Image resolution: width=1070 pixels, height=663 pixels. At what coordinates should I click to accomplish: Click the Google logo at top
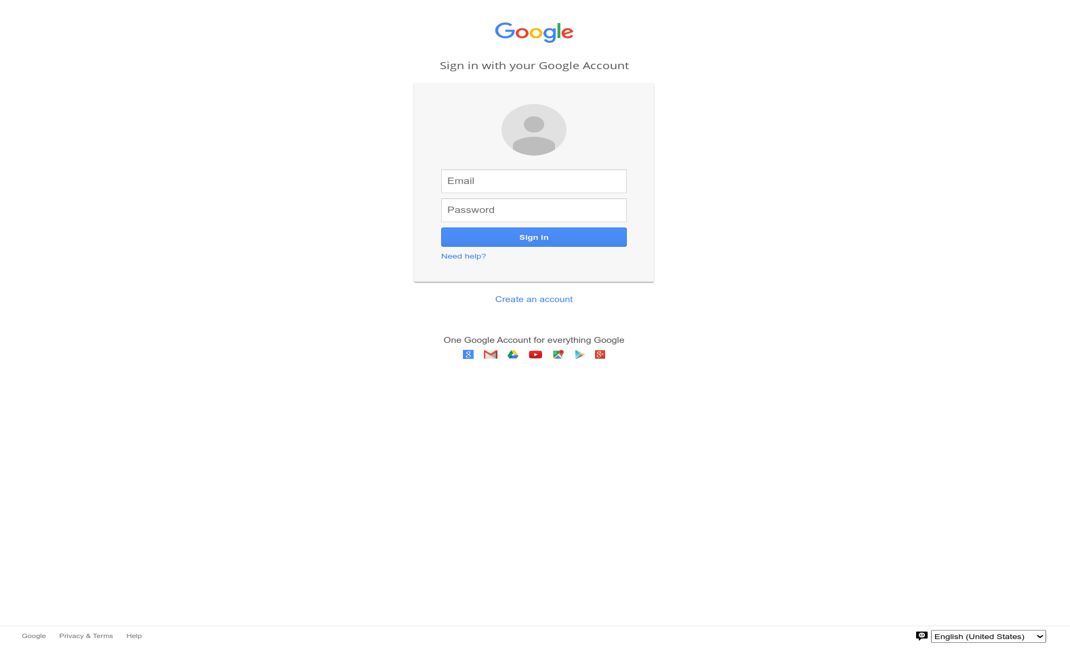(534, 32)
